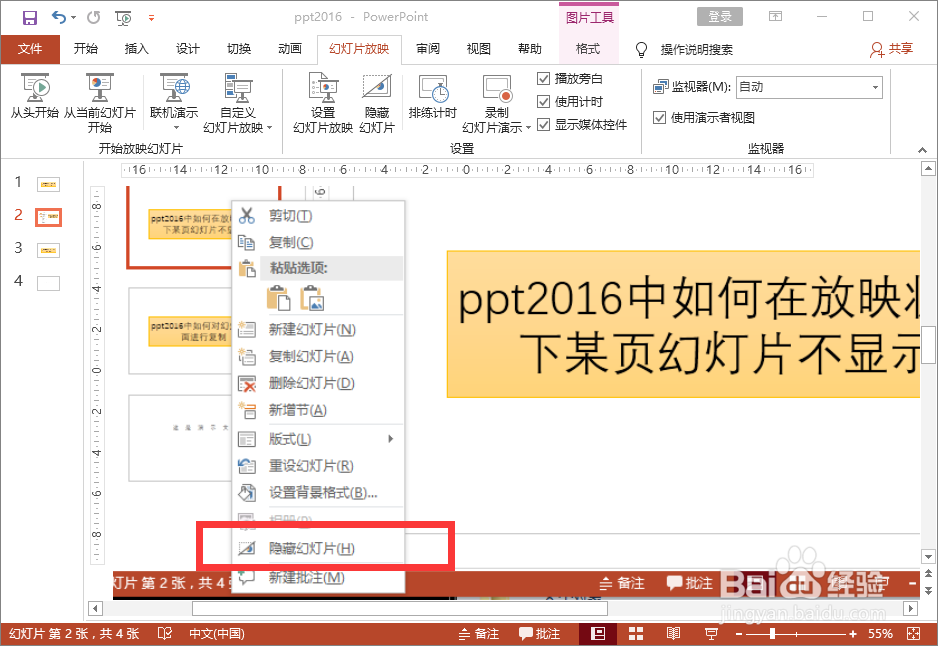The image size is (938, 646).
Task: Switch to Slide Sorter view icon
Action: click(x=636, y=633)
